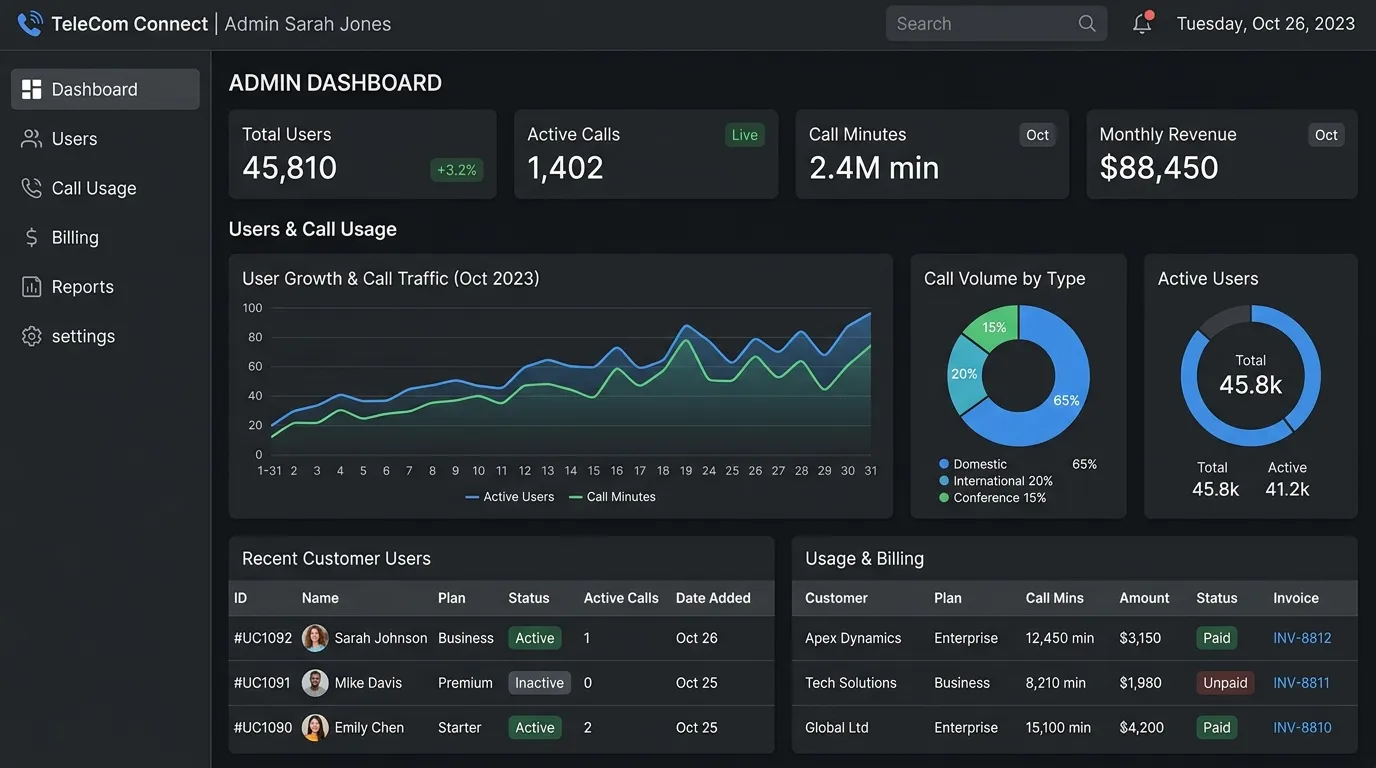The width and height of the screenshot is (1376, 768).
Task: Open invoice INV-8812 link
Action: (x=1302, y=638)
